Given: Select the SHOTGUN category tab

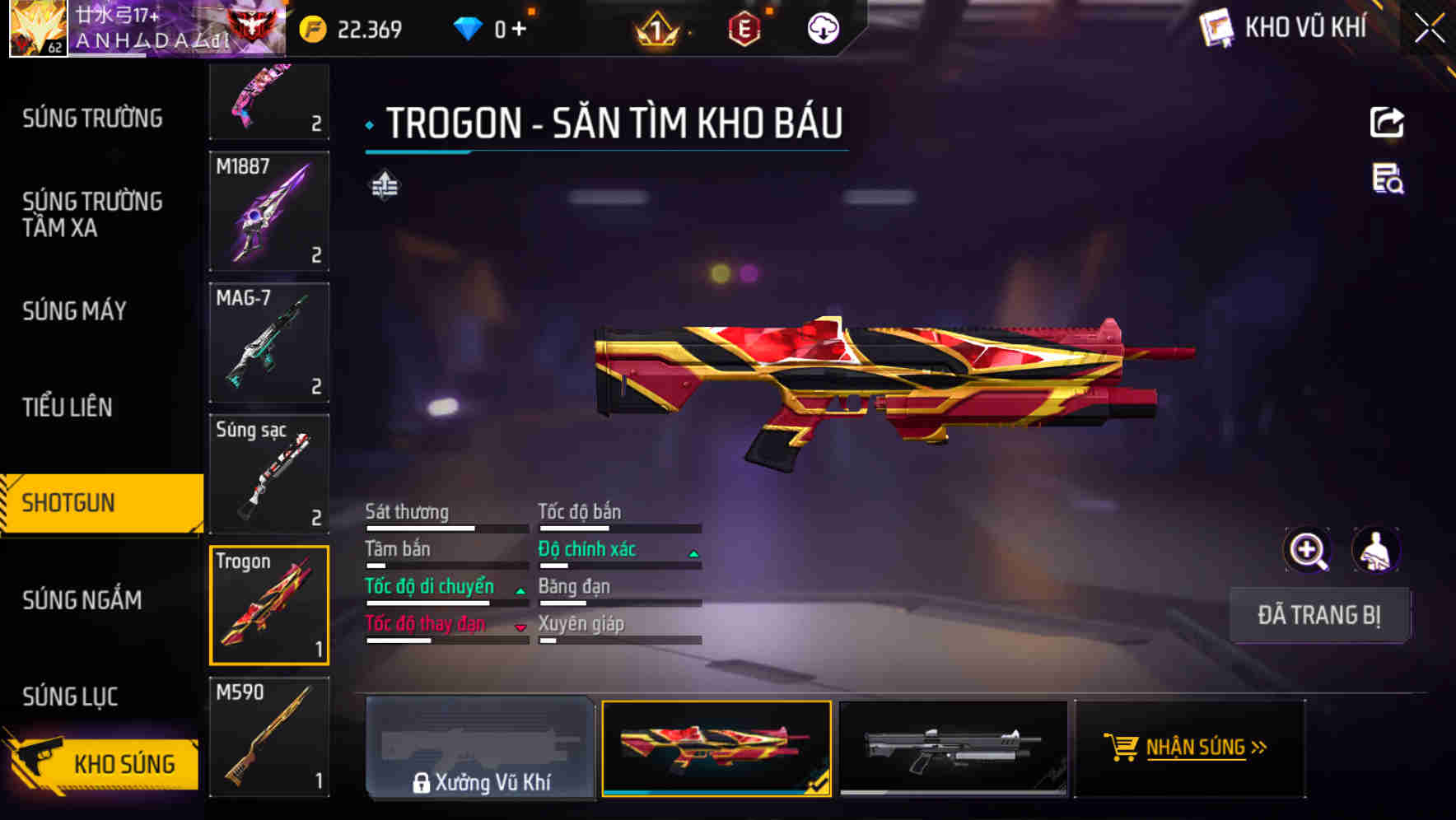Looking at the screenshot, I should point(101,503).
